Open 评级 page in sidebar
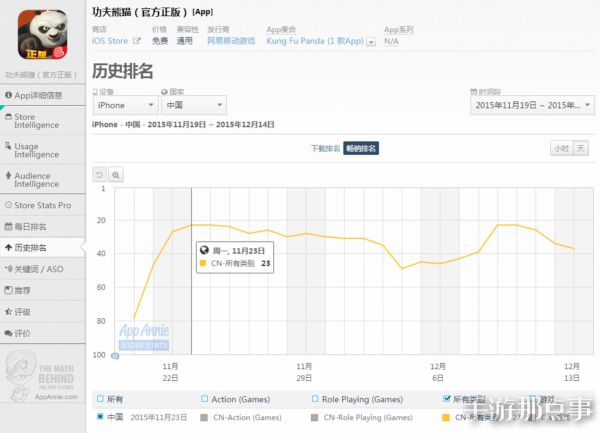 tap(42, 312)
